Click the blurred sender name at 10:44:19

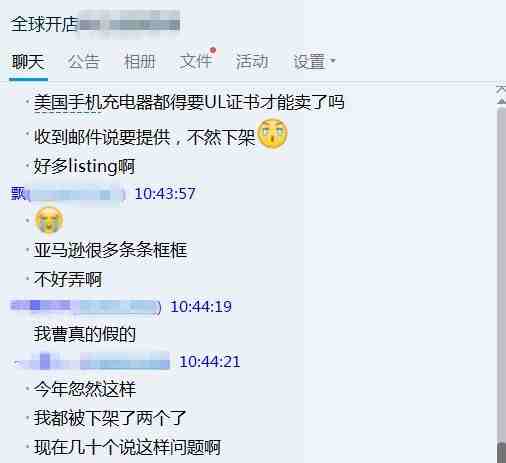(86, 307)
